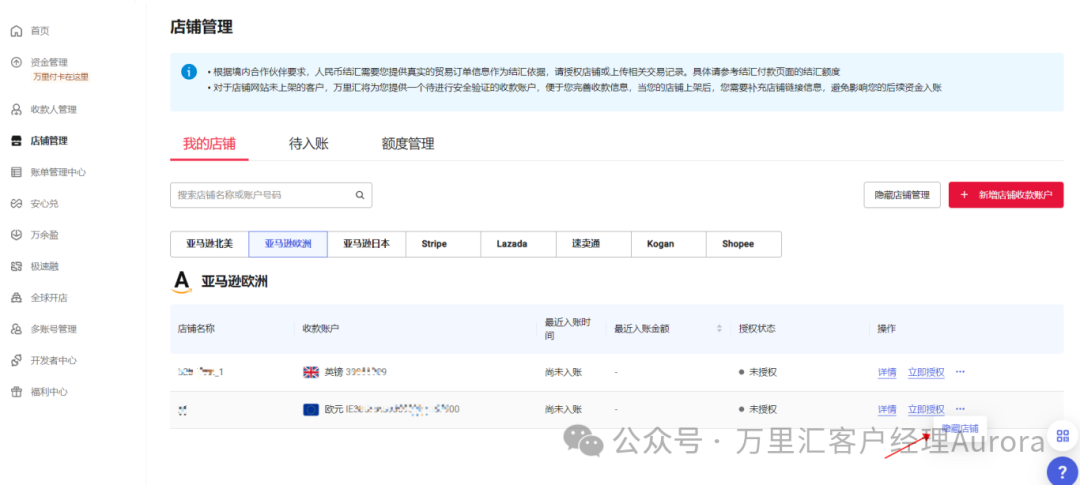Click the 资金管理 icon in sidebar

[x=16, y=62]
